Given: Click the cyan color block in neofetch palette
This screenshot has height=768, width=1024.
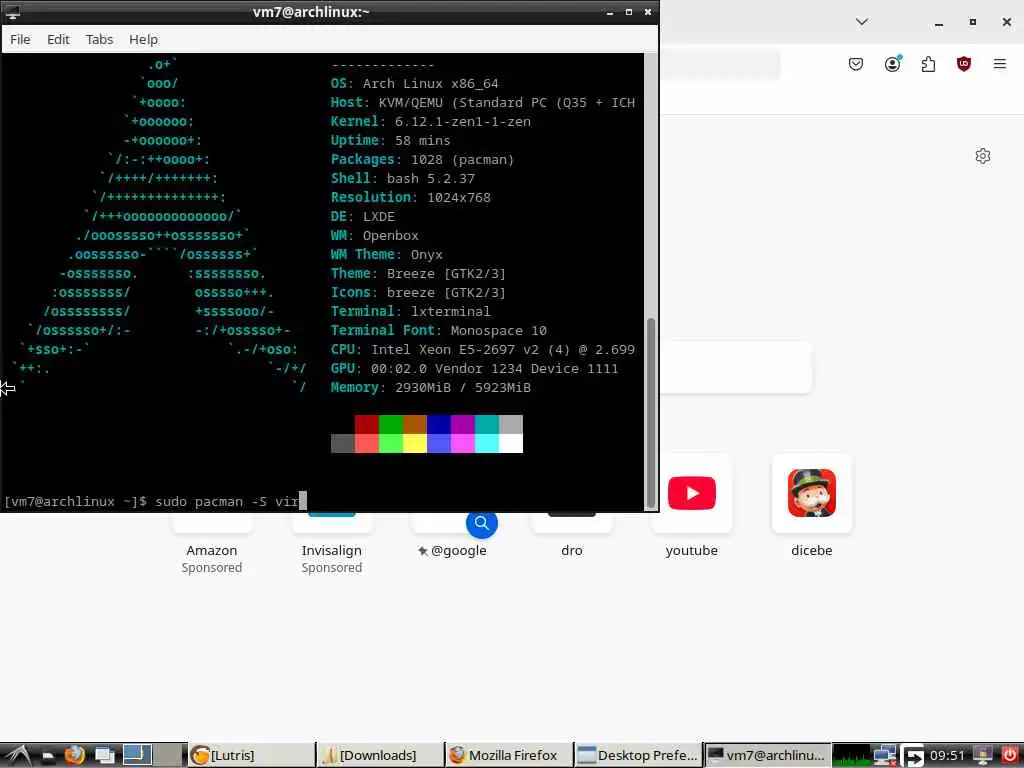Looking at the screenshot, I should click(487, 424).
